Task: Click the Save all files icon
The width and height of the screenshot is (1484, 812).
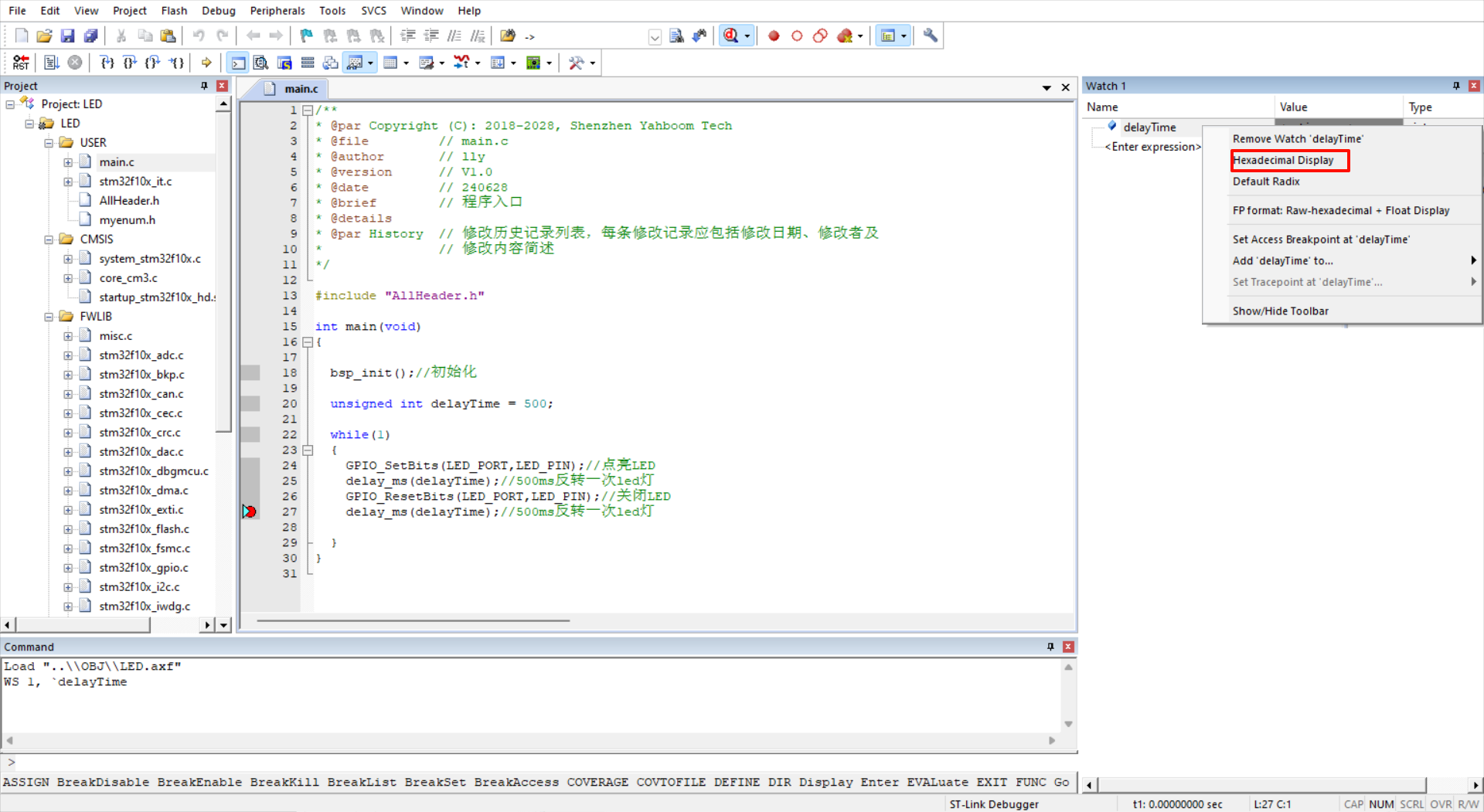Action: [91, 36]
